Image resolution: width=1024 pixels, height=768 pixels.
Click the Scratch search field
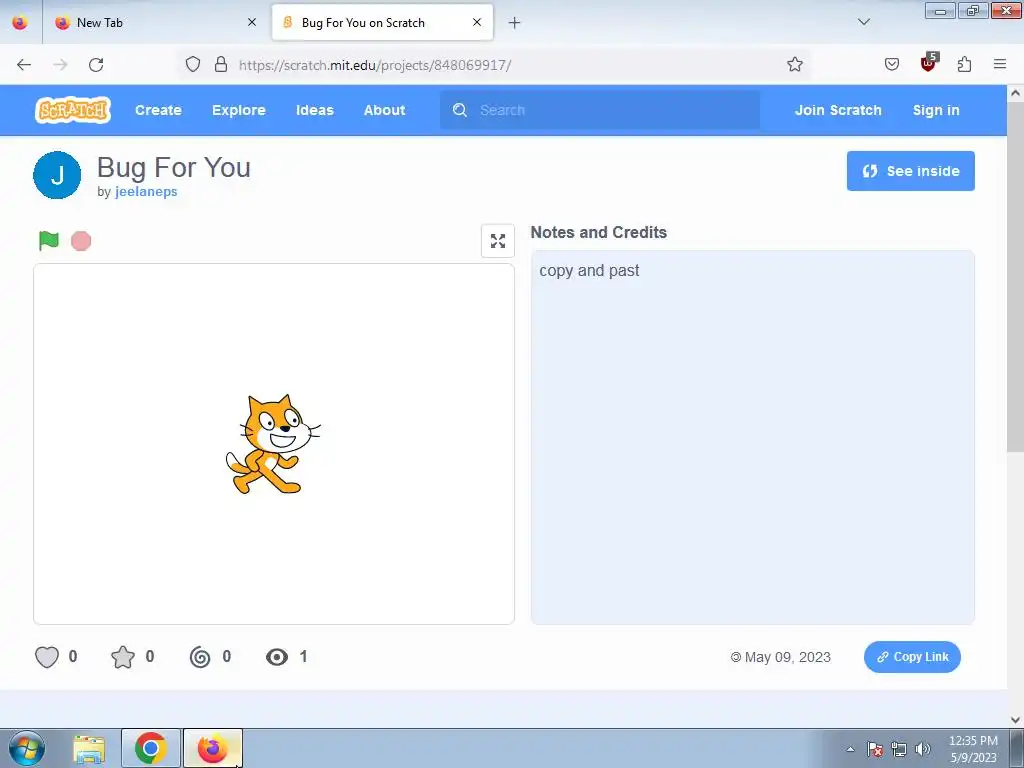[600, 110]
